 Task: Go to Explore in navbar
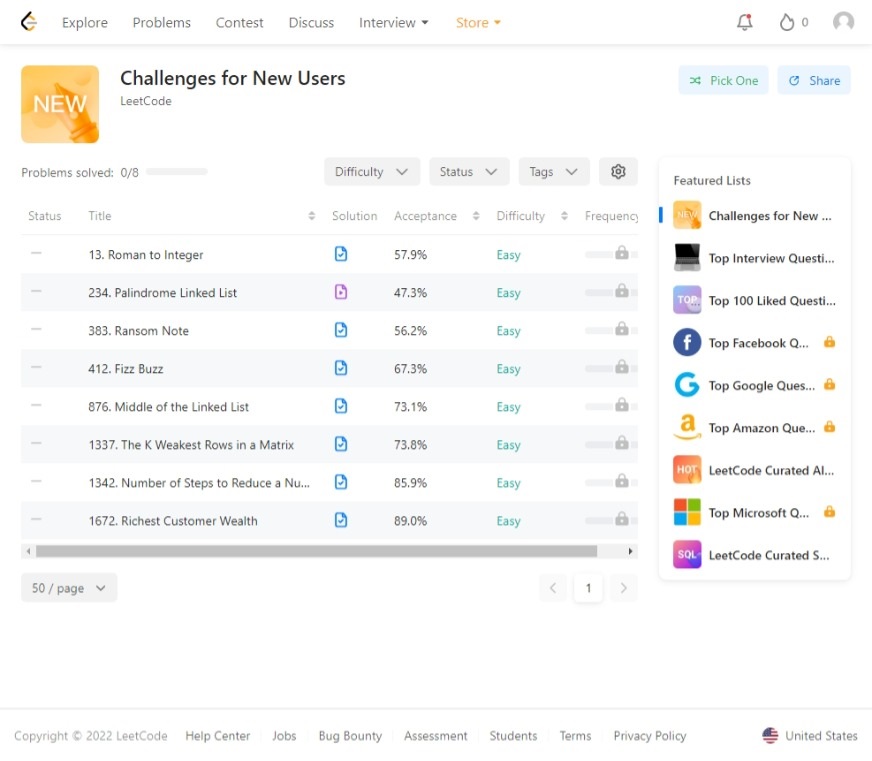[85, 22]
